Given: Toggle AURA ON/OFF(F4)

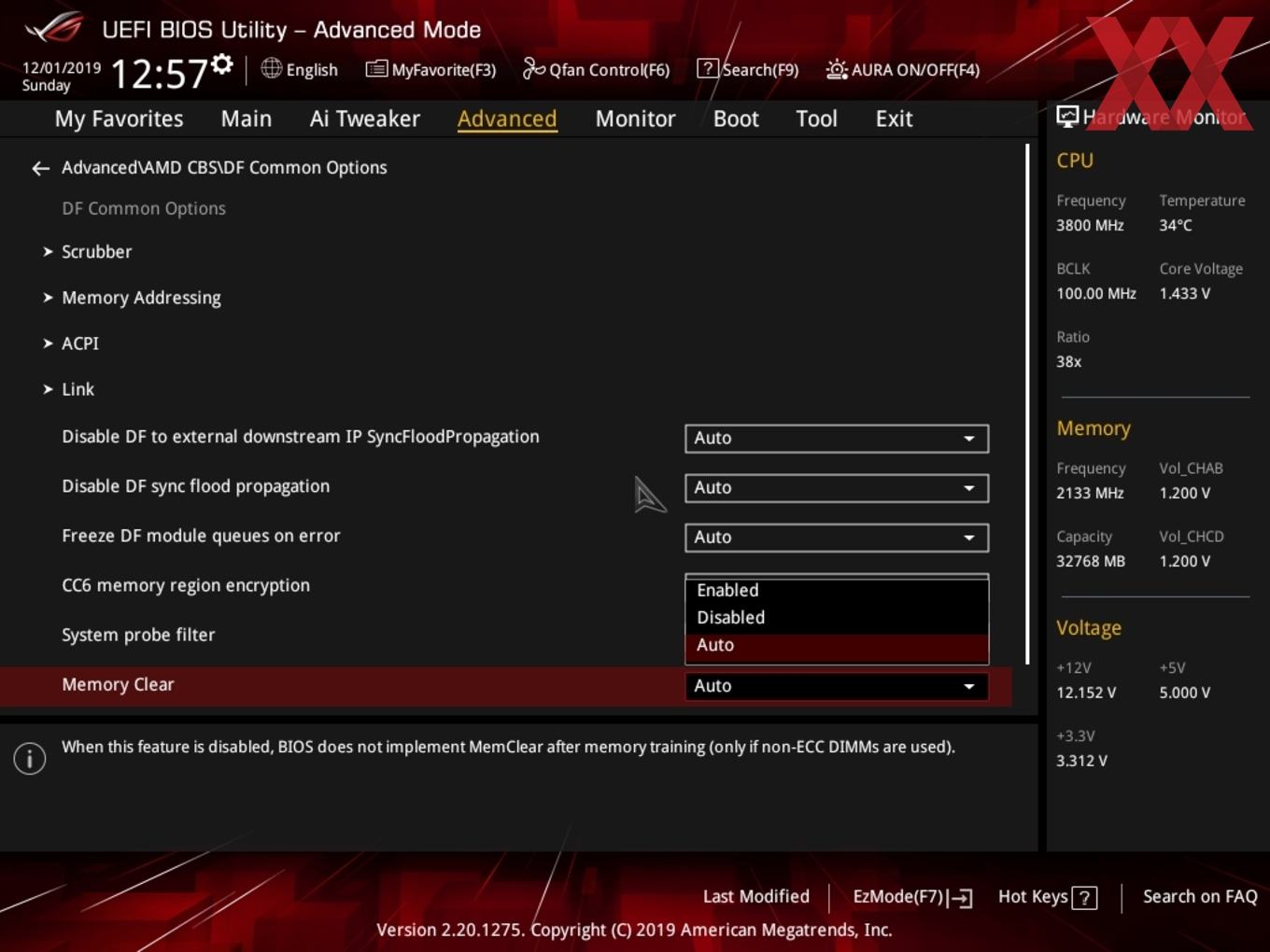Looking at the screenshot, I should (902, 70).
